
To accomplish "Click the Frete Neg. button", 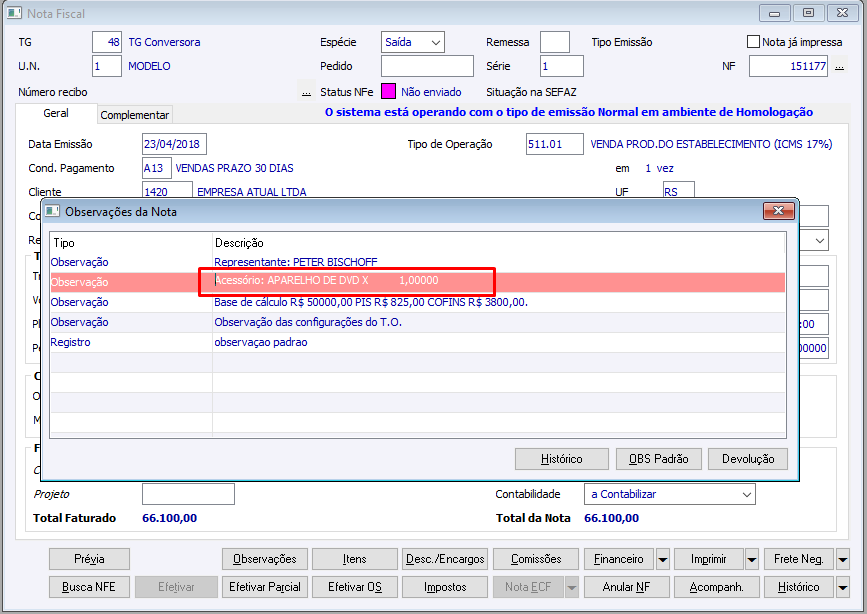I will [x=798, y=559].
